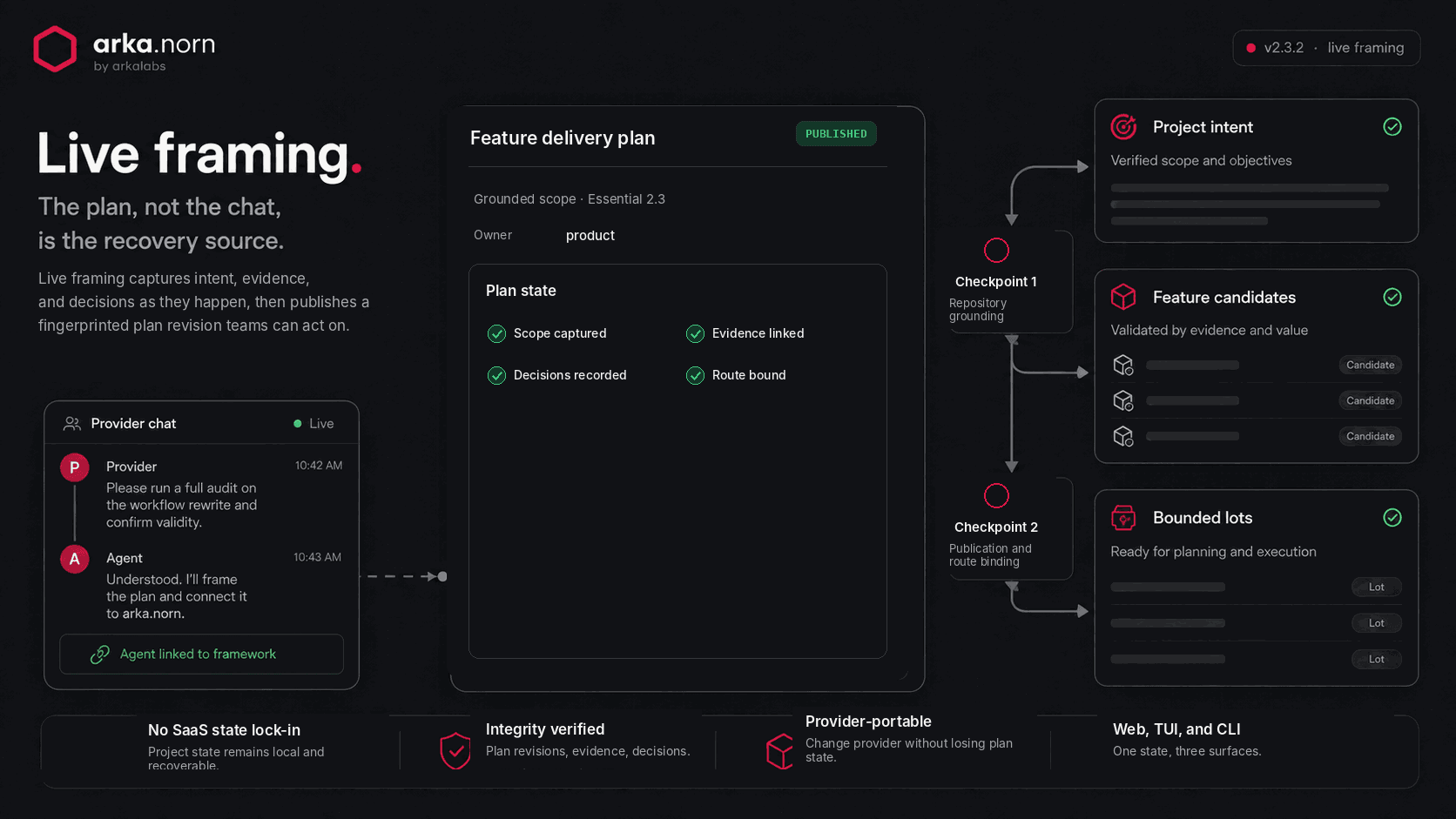Select the Checkpoint 2 circle marker
Screen dimensions: 1456x819
click(996, 496)
